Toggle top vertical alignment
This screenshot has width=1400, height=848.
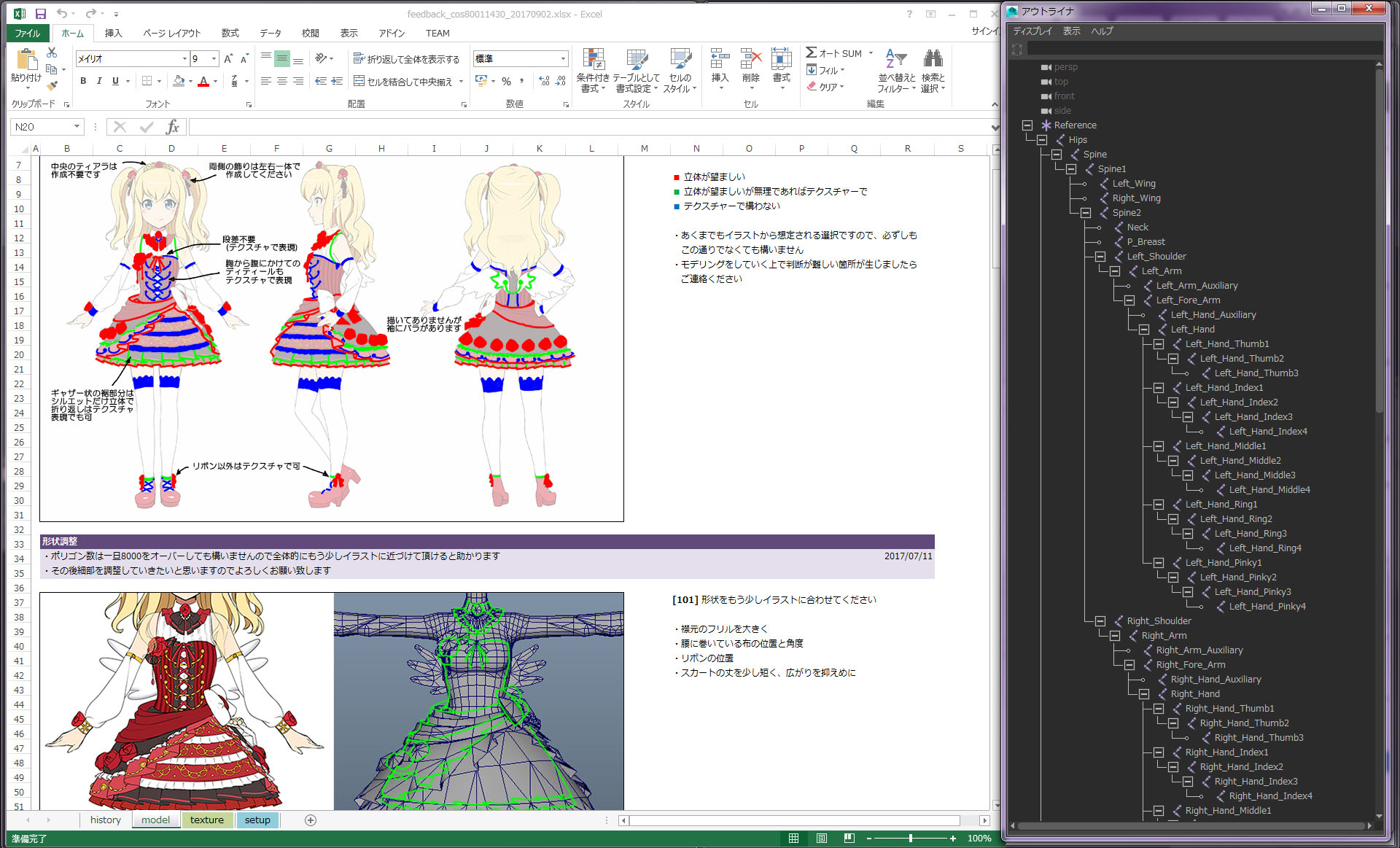tap(266, 58)
